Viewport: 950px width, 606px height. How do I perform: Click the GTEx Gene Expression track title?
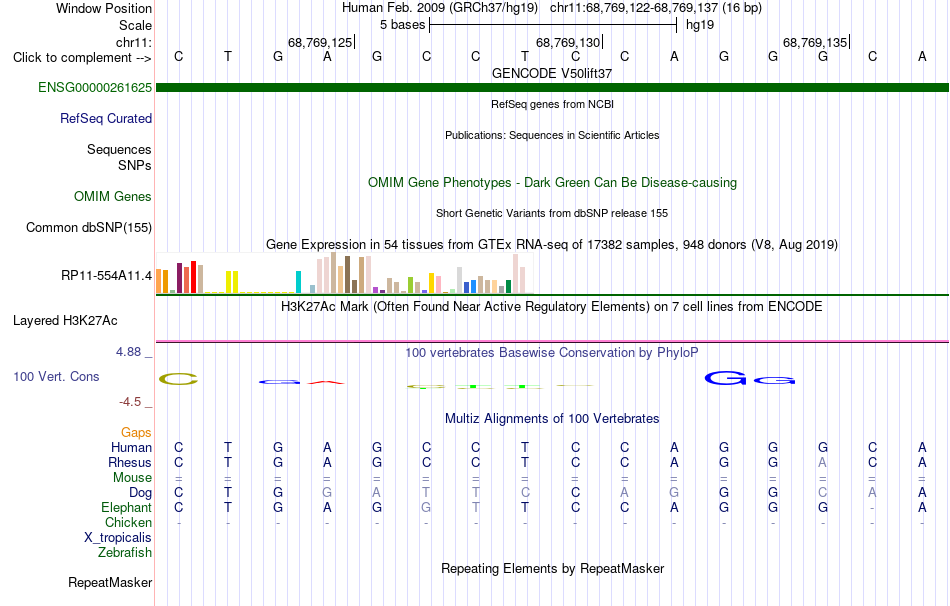[x=552, y=245]
